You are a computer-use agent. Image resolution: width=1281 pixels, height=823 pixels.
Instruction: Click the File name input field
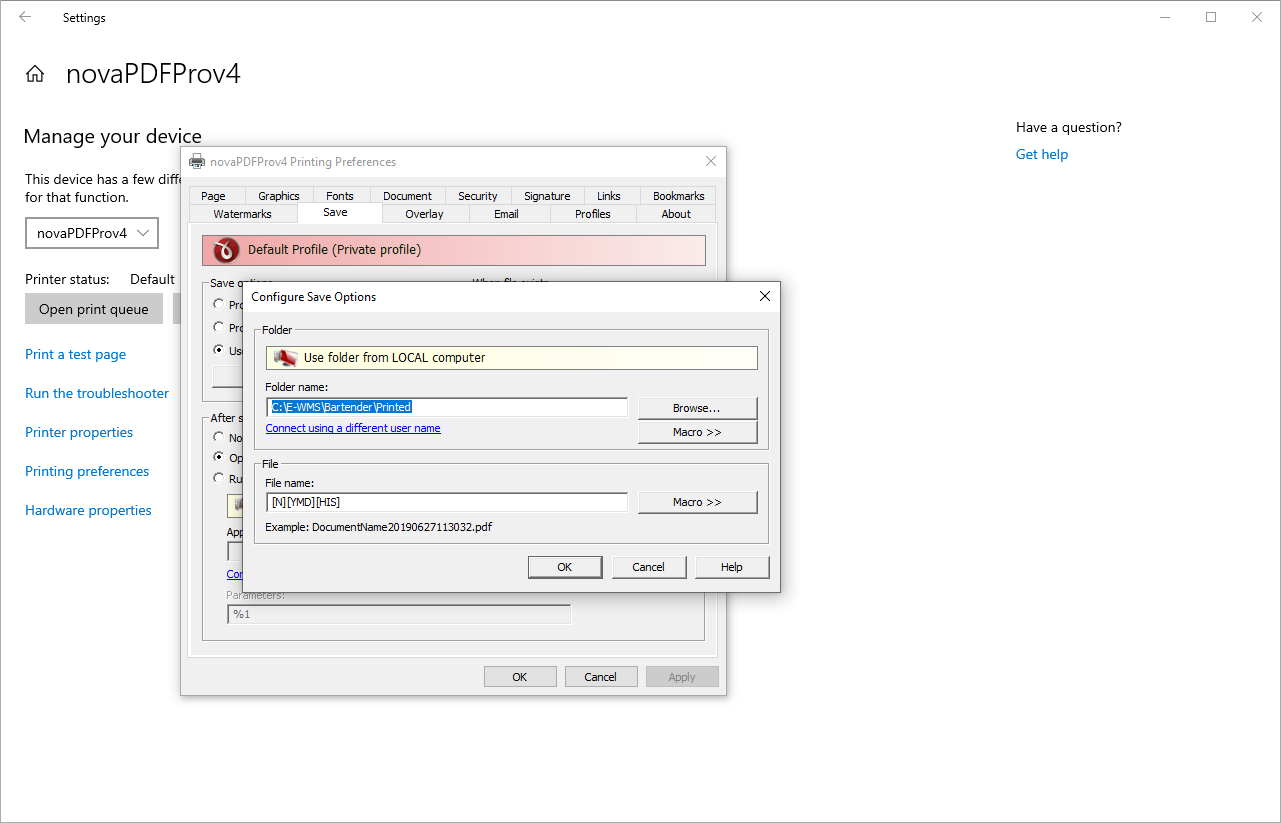447,502
